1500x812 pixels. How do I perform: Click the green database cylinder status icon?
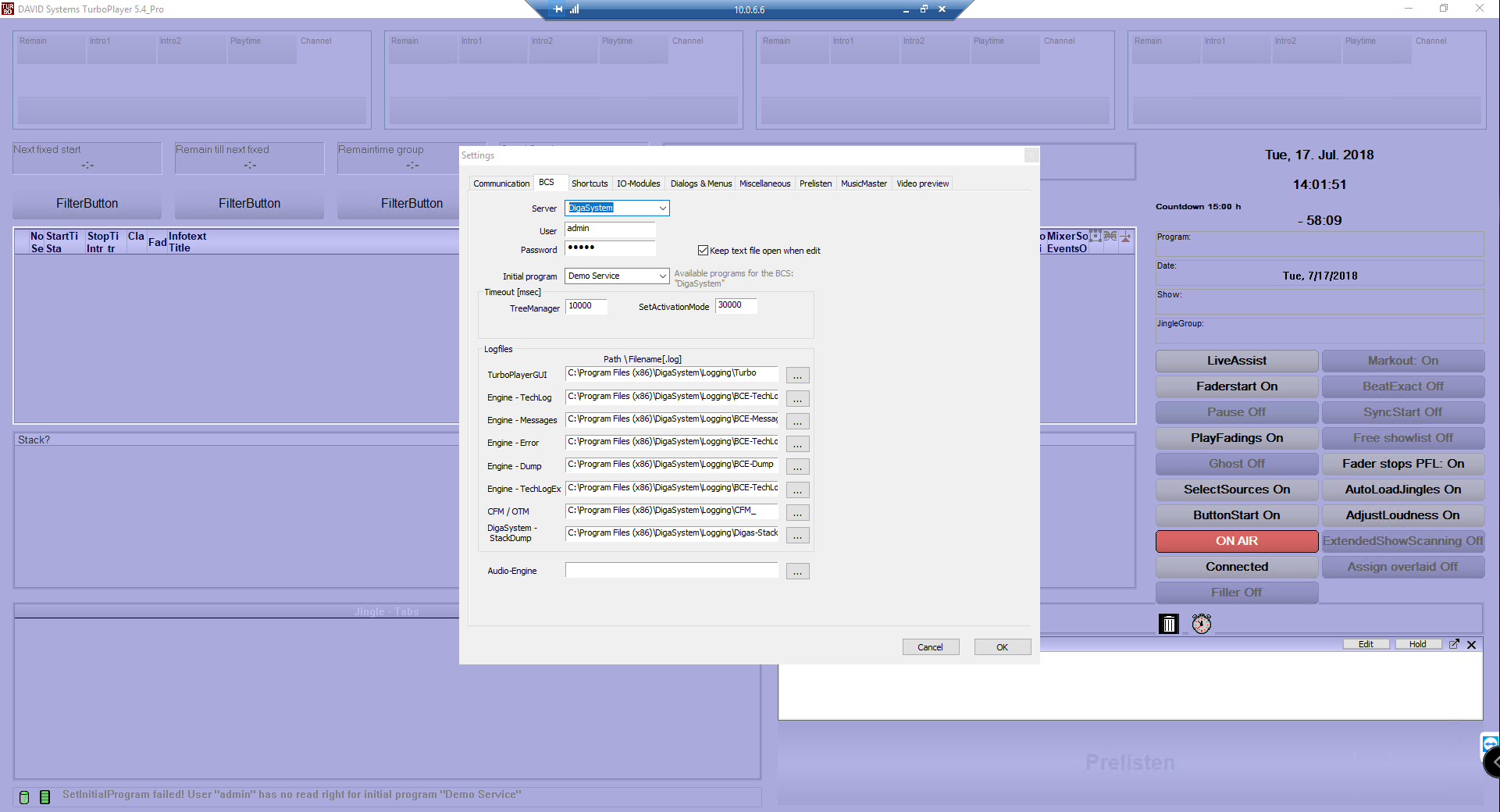[24, 797]
